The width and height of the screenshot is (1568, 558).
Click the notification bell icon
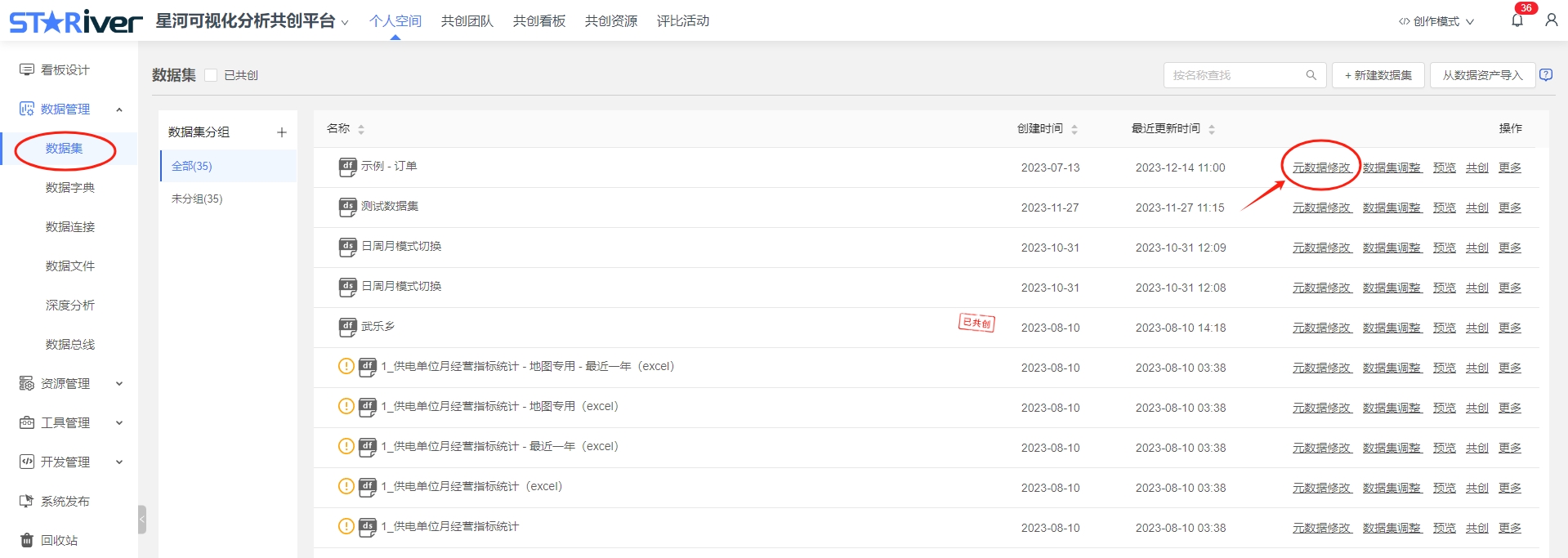(x=1517, y=20)
